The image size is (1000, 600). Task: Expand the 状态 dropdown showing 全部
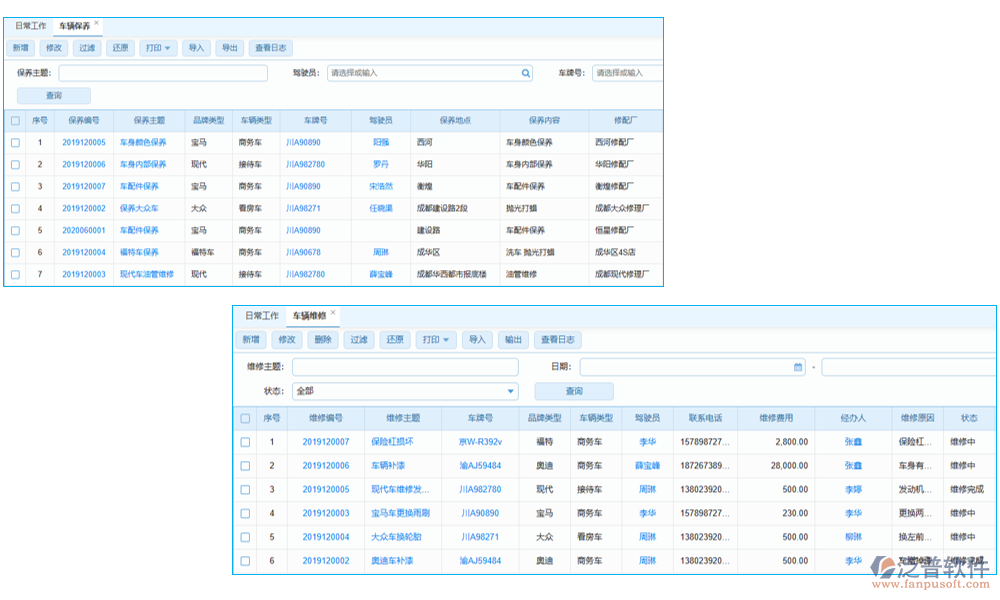pos(511,391)
